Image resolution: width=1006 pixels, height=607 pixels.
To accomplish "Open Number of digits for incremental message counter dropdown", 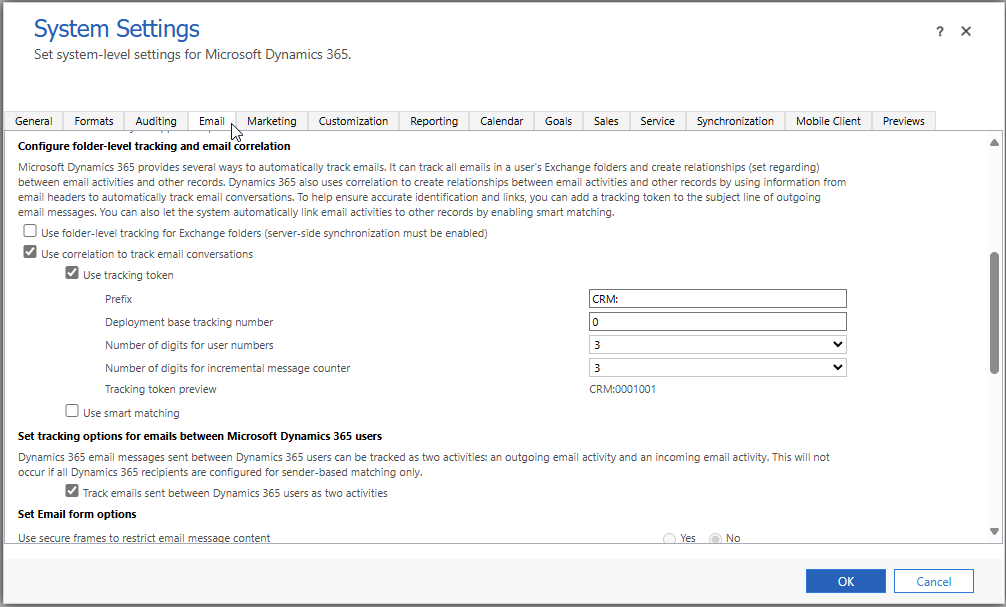I will (x=718, y=368).
